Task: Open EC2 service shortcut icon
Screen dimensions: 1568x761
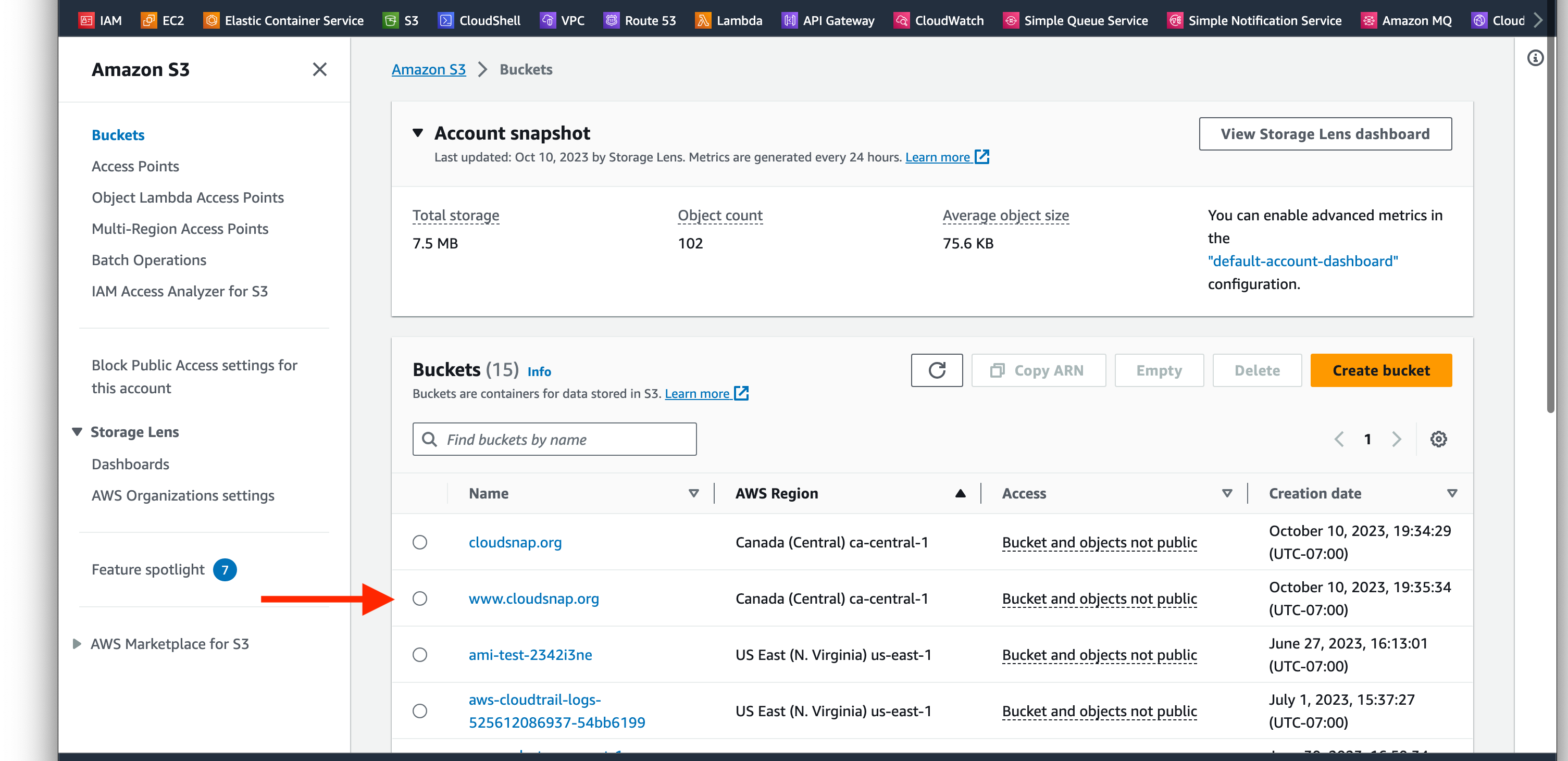Action: click(x=148, y=20)
